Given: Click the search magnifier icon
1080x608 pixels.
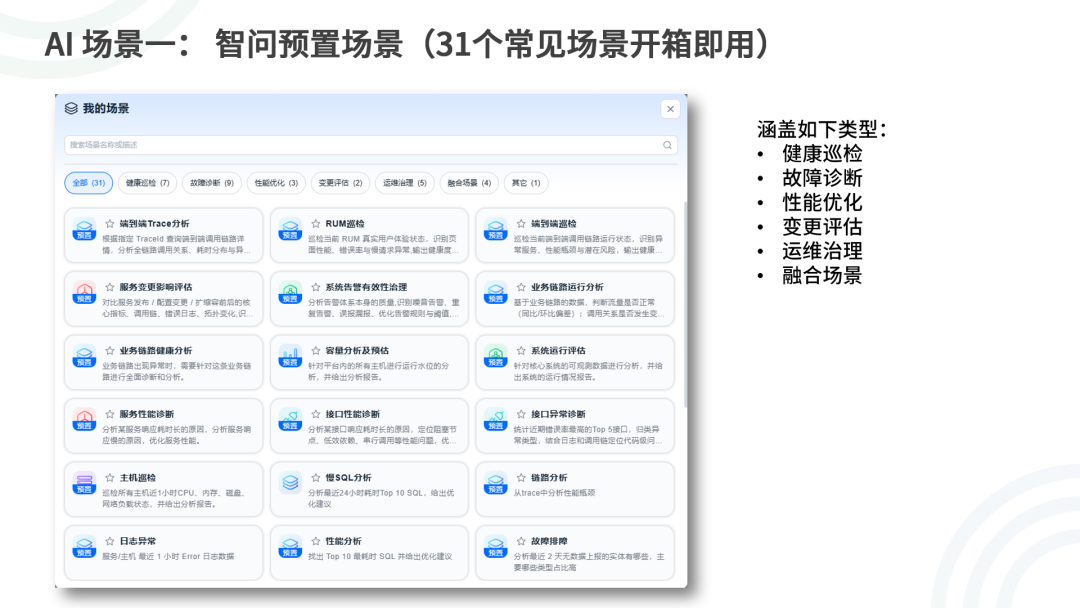Looking at the screenshot, I should [x=667, y=145].
